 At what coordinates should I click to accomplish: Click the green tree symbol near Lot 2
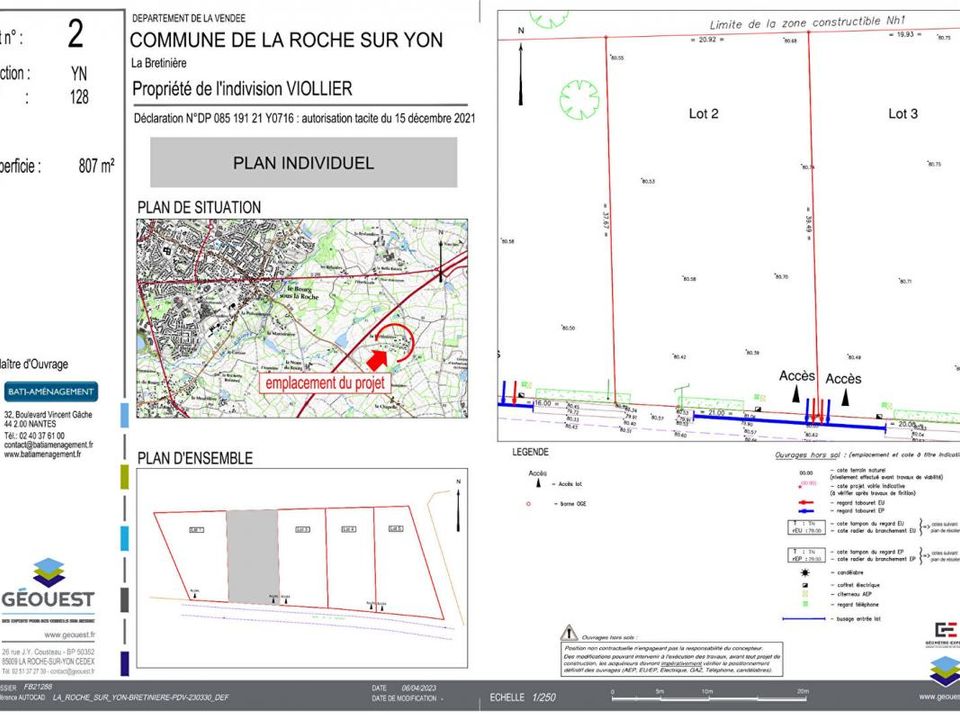[579, 100]
